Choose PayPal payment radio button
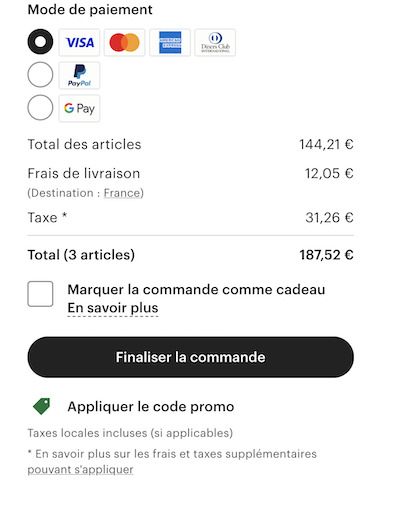 coord(40,75)
